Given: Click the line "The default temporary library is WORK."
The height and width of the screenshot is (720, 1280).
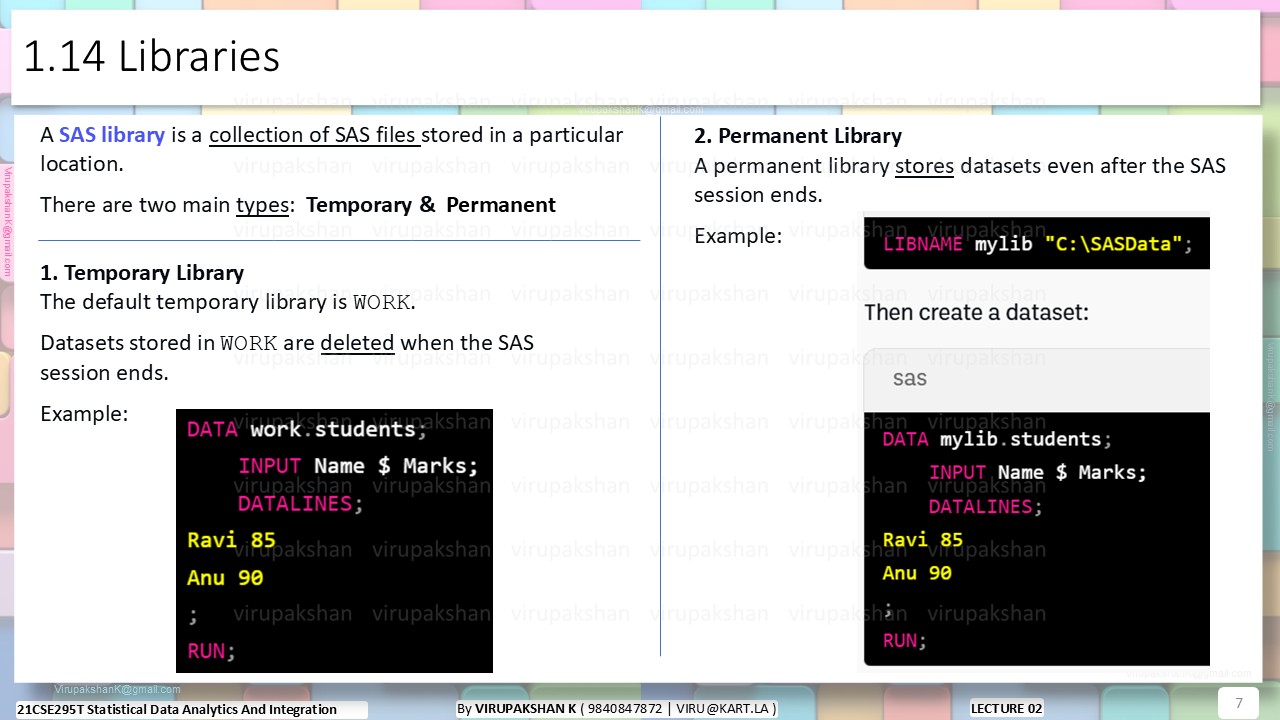Looking at the screenshot, I should 228,302.
